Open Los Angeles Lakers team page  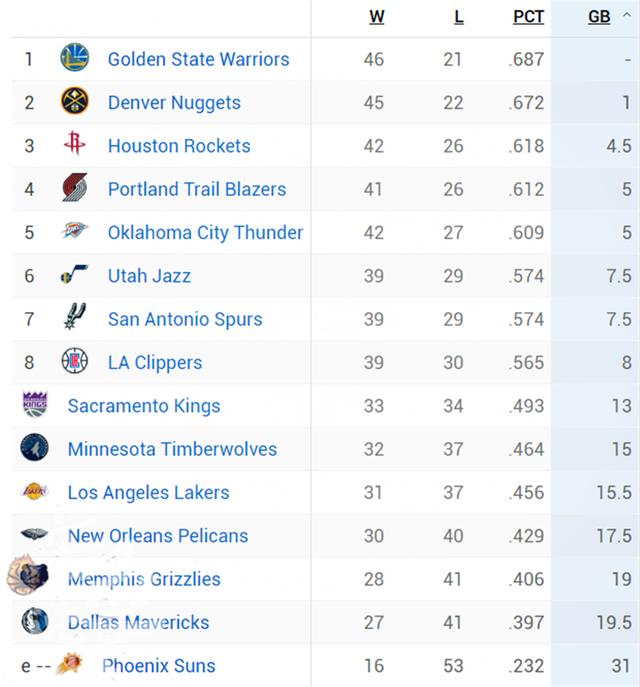tap(149, 492)
